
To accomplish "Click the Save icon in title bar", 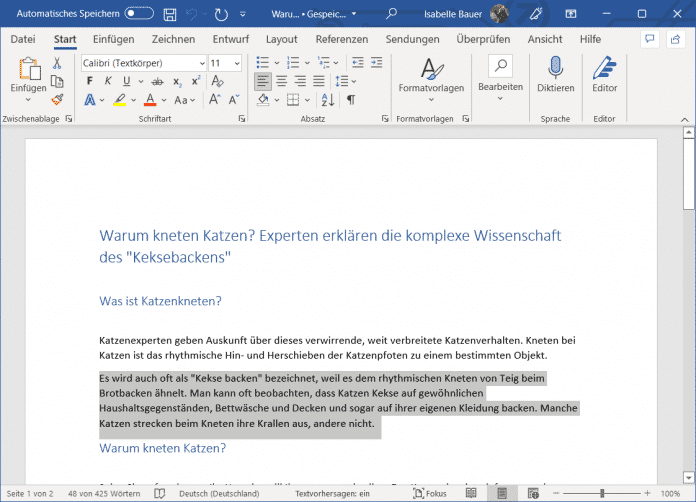I will point(170,14).
